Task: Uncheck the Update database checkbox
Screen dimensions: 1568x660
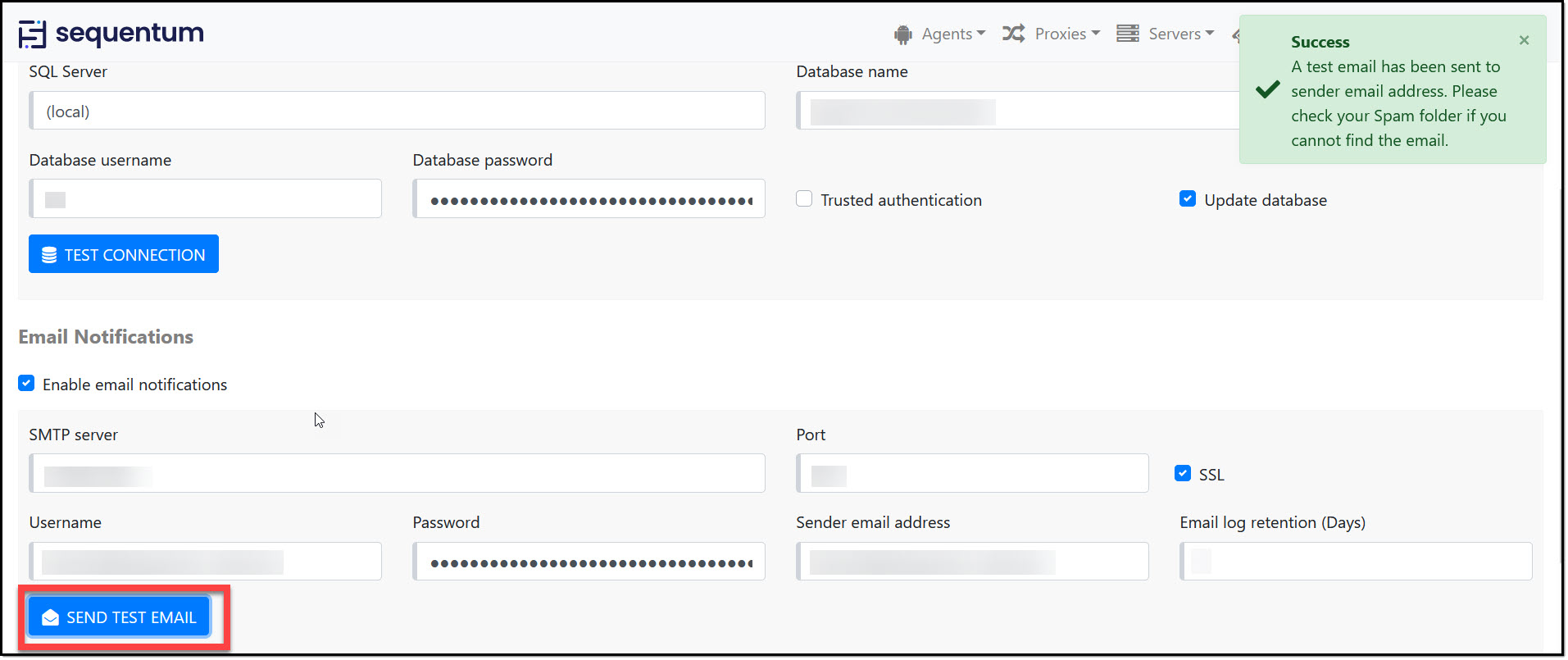Action: coord(1188,198)
